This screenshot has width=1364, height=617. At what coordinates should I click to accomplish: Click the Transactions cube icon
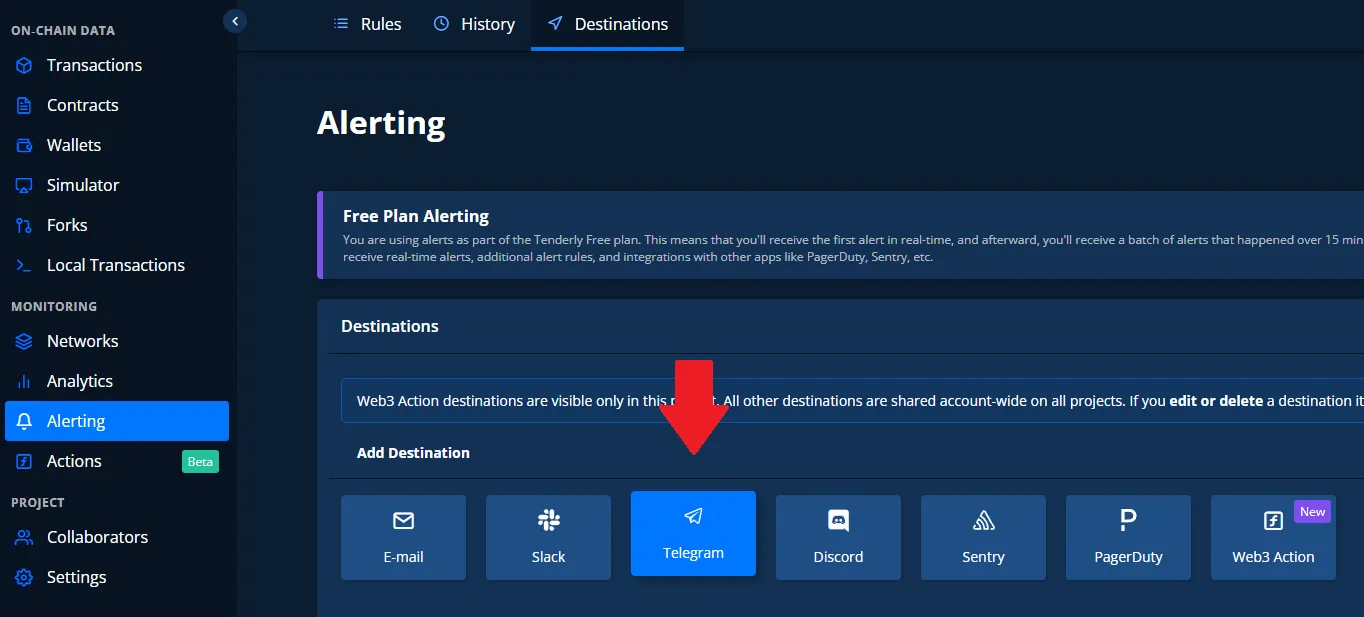pyautogui.click(x=25, y=65)
